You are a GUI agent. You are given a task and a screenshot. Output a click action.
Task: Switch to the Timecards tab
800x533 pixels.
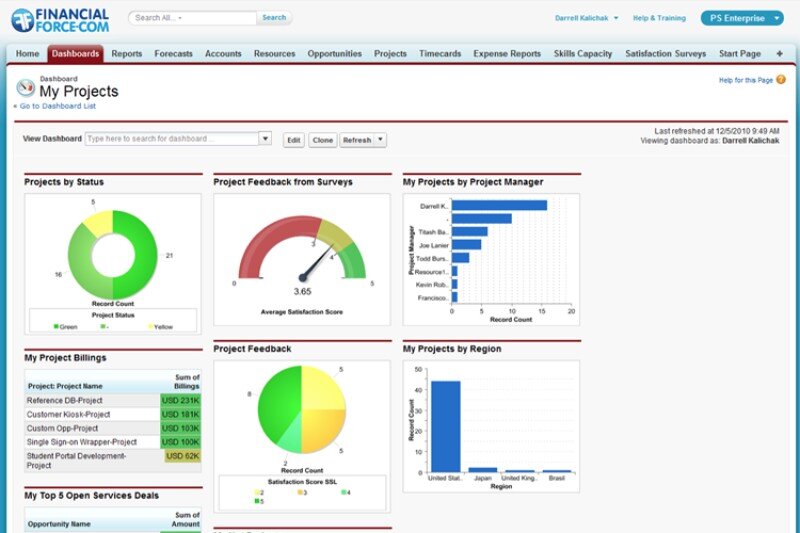point(440,54)
